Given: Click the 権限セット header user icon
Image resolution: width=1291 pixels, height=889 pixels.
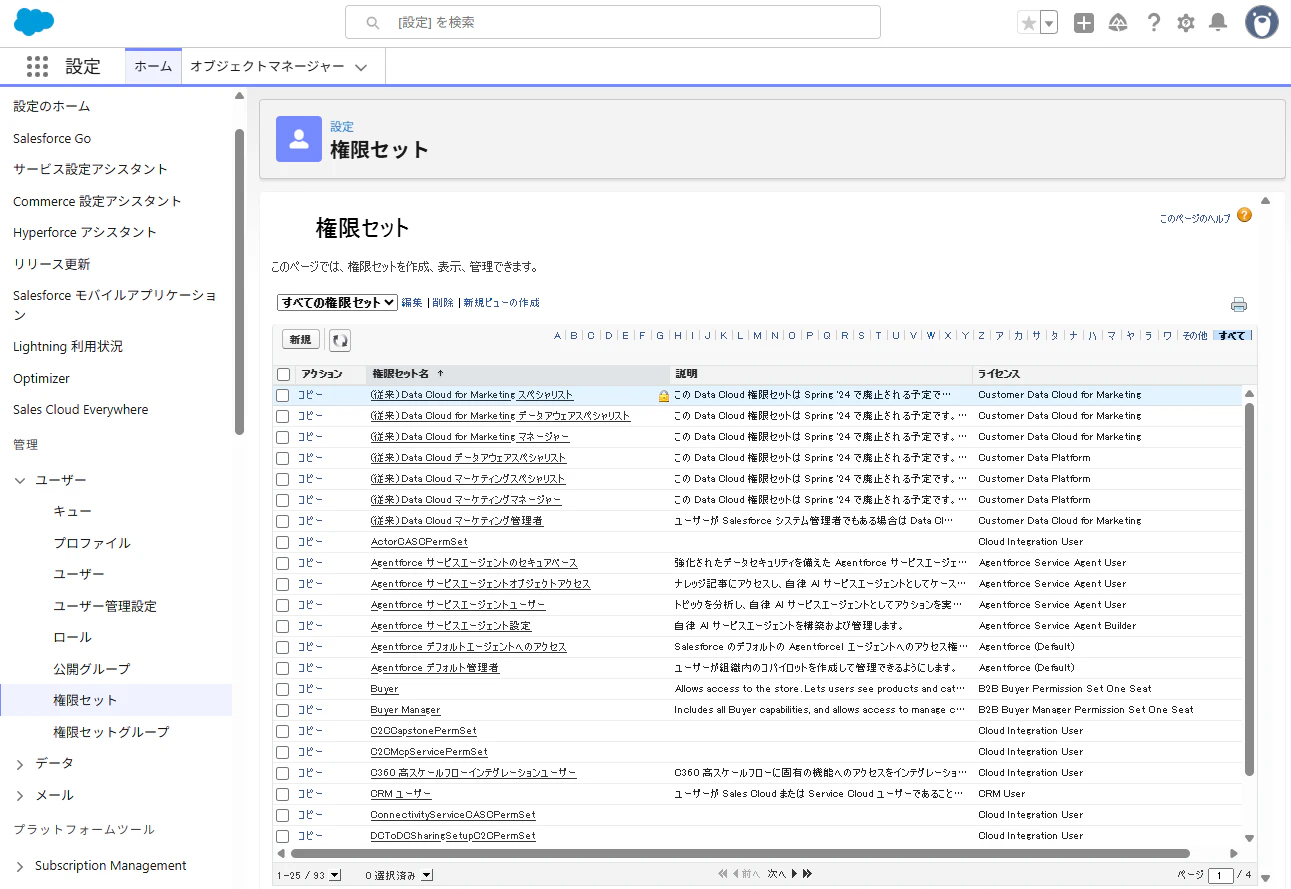Looking at the screenshot, I should [299, 139].
